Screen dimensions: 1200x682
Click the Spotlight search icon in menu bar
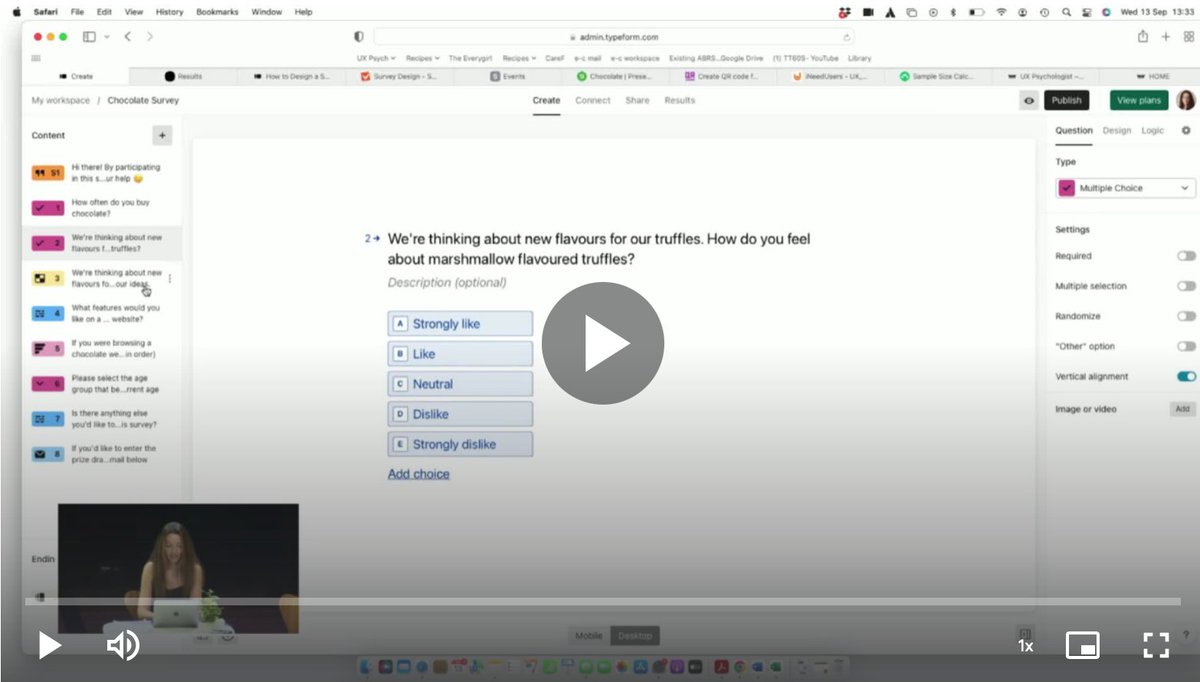1067,12
